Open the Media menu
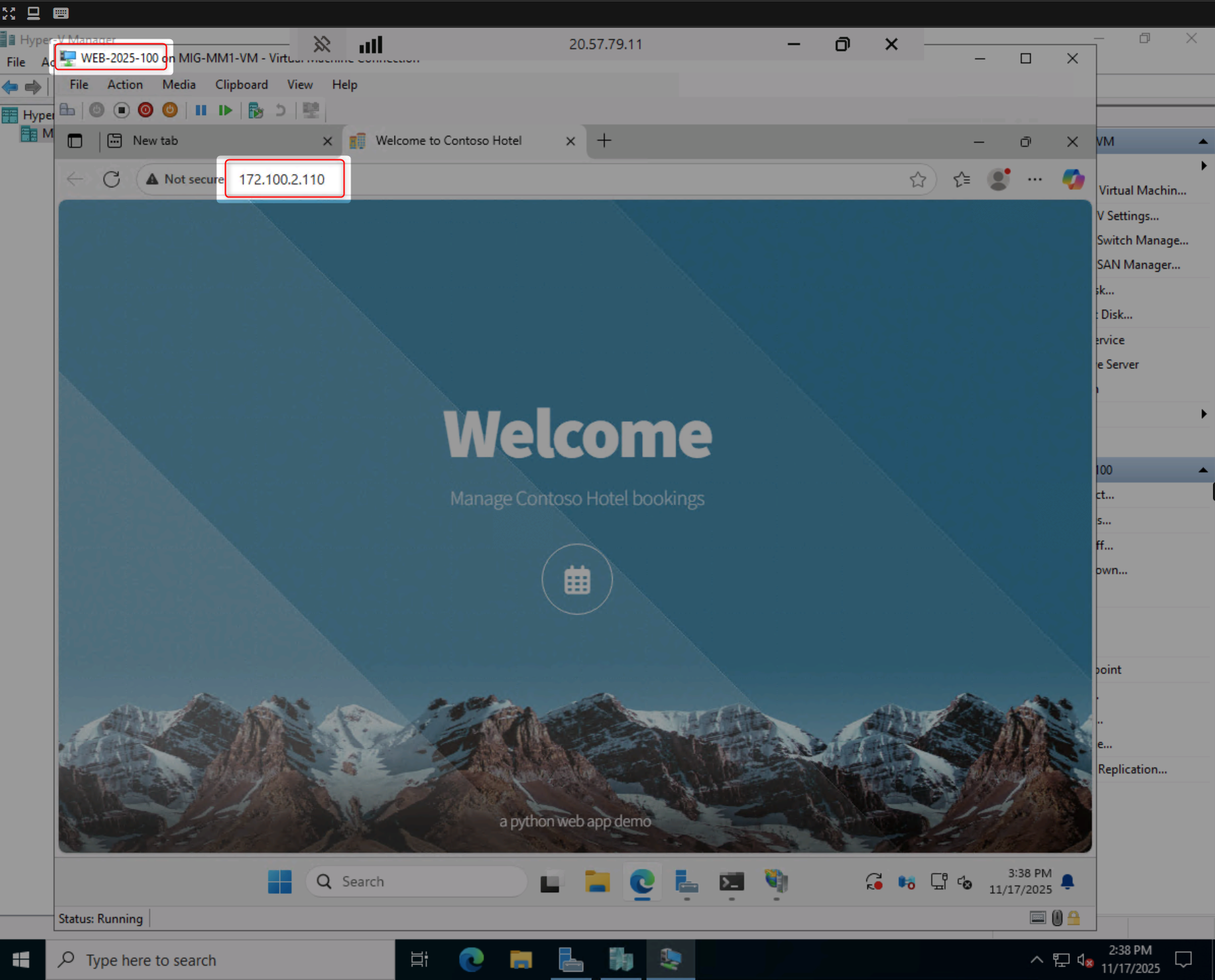 (x=179, y=85)
